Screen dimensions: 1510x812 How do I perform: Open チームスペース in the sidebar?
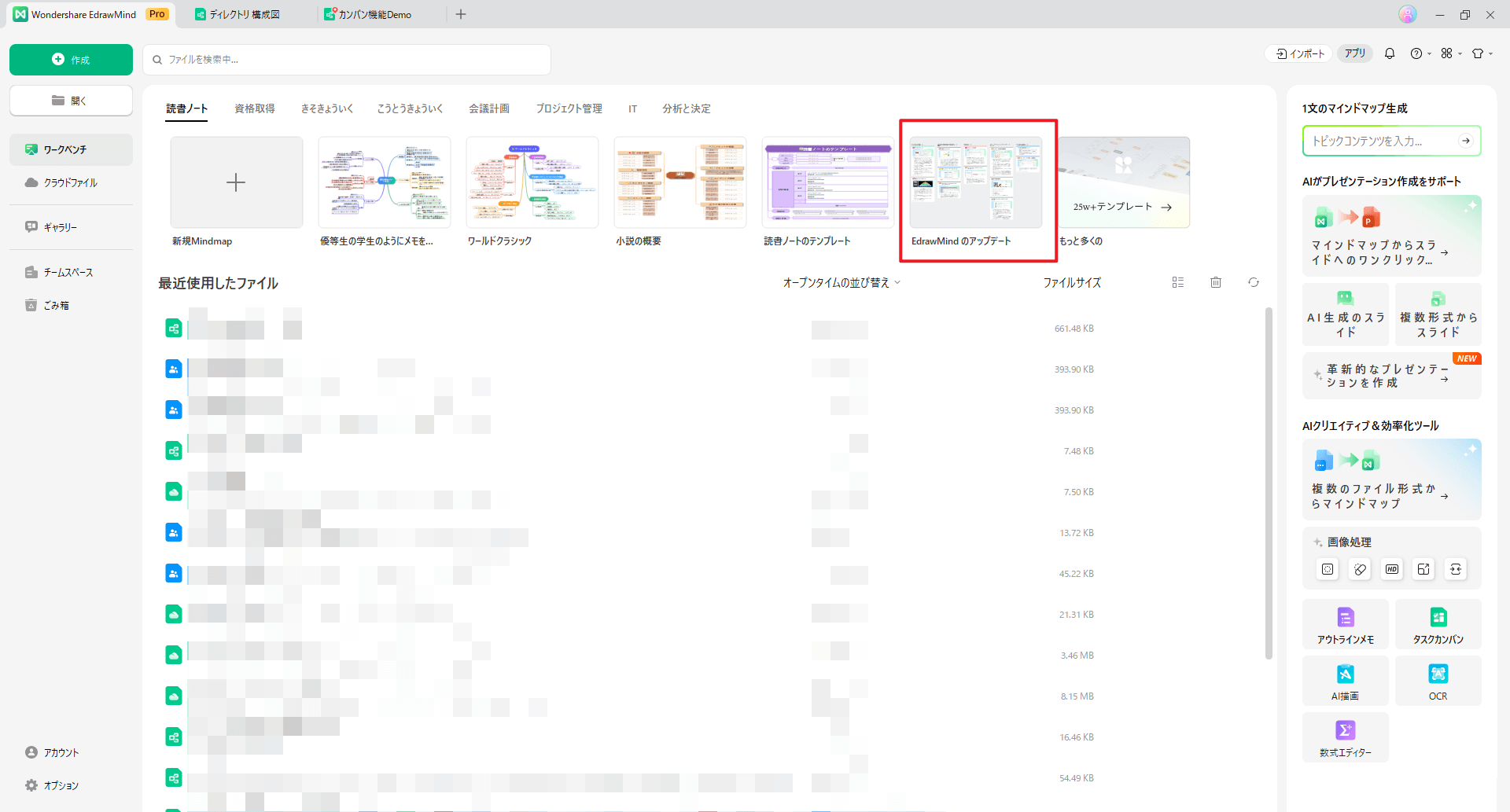pyautogui.click(x=71, y=272)
